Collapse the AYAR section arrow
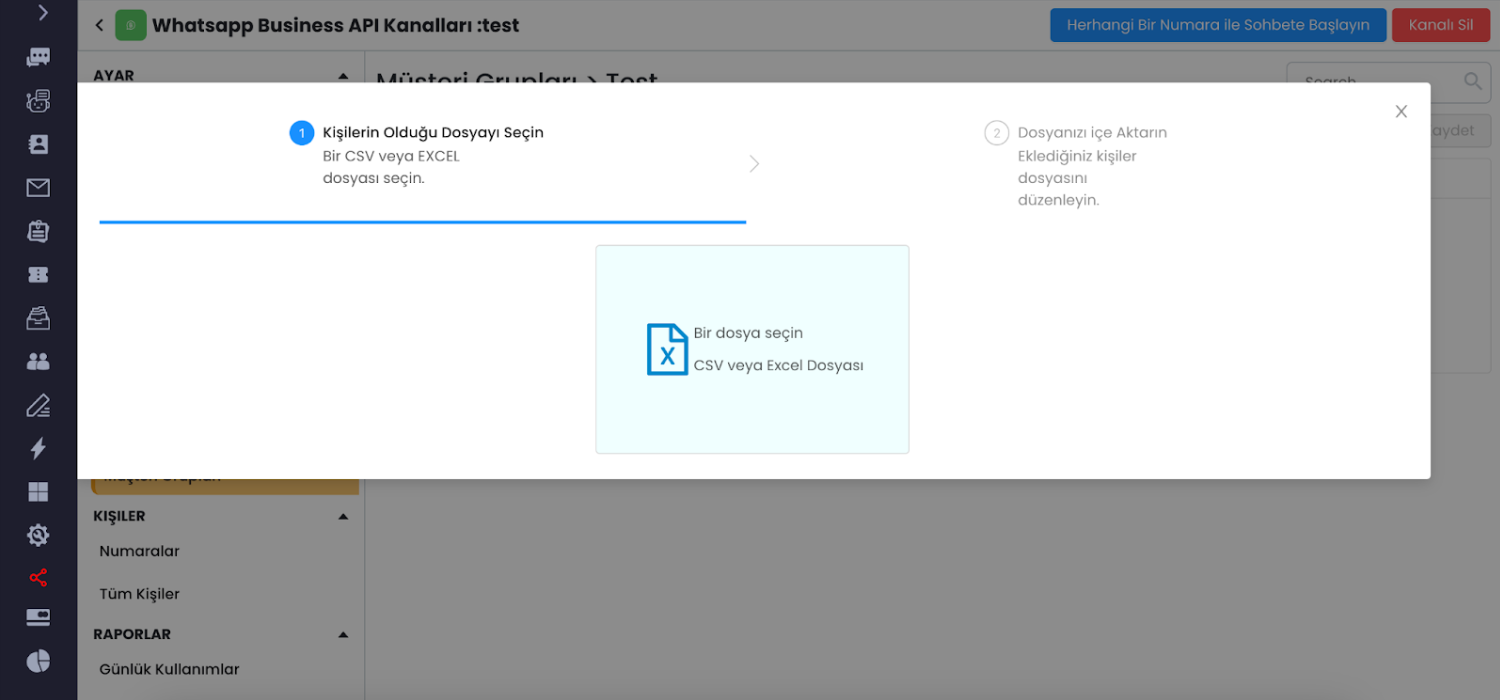This screenshot has width=1500, height=700. pos(343,76)
